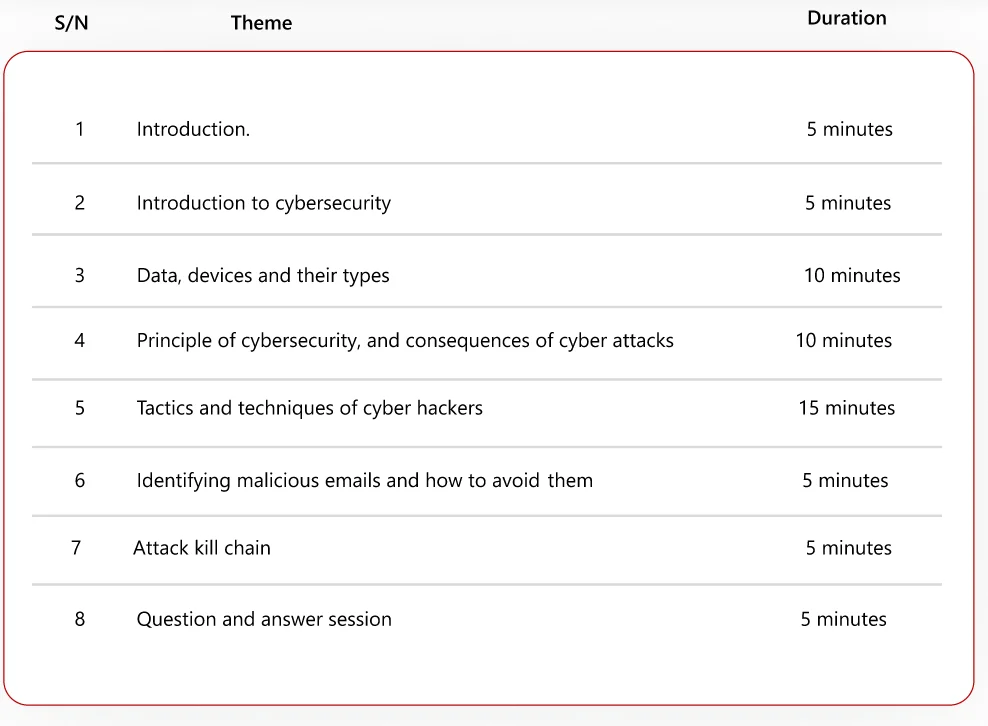The image size is (988, 726).
Task: Click the Theme column header
Action: (x=261, y=23)
